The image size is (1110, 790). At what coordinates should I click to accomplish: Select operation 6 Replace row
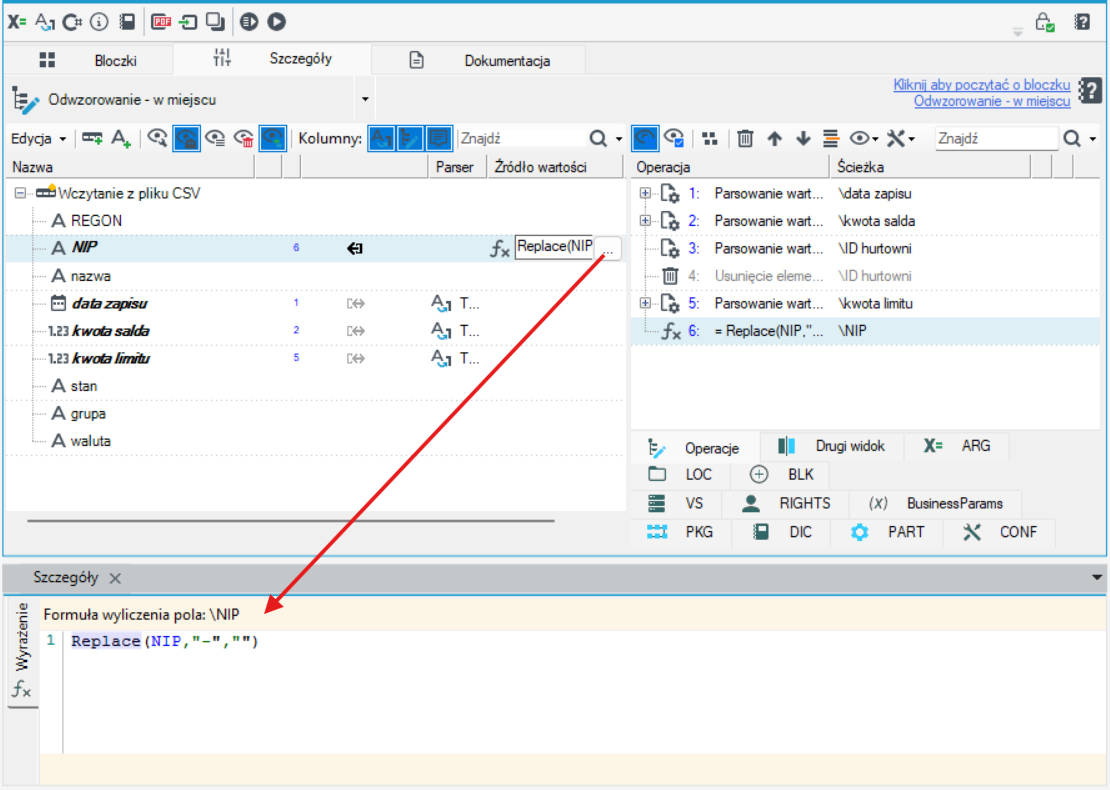pos(865,331)
